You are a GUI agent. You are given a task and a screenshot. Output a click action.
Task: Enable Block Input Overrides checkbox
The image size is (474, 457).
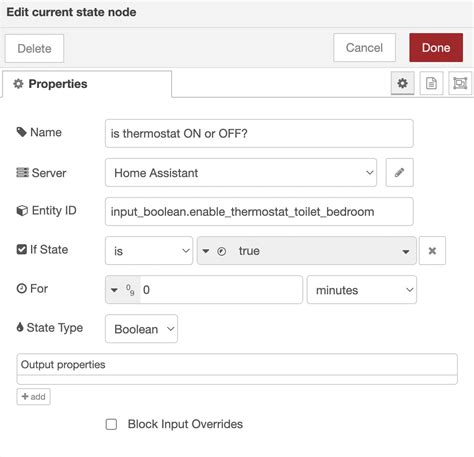(111, 424)
